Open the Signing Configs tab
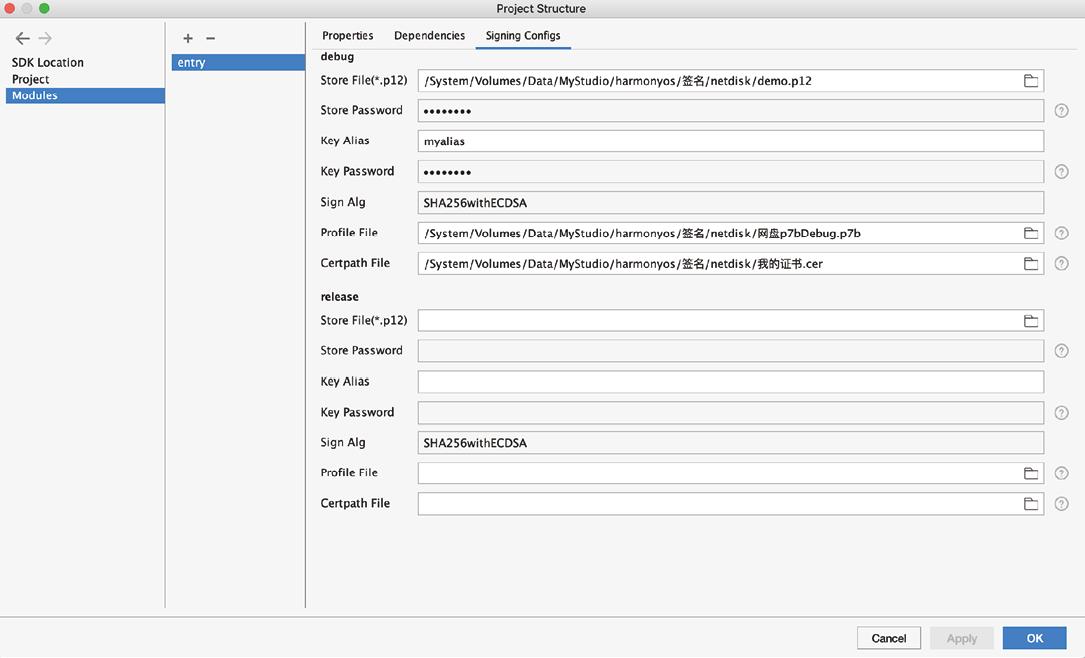1085x658 pixels. pos(522,36)
